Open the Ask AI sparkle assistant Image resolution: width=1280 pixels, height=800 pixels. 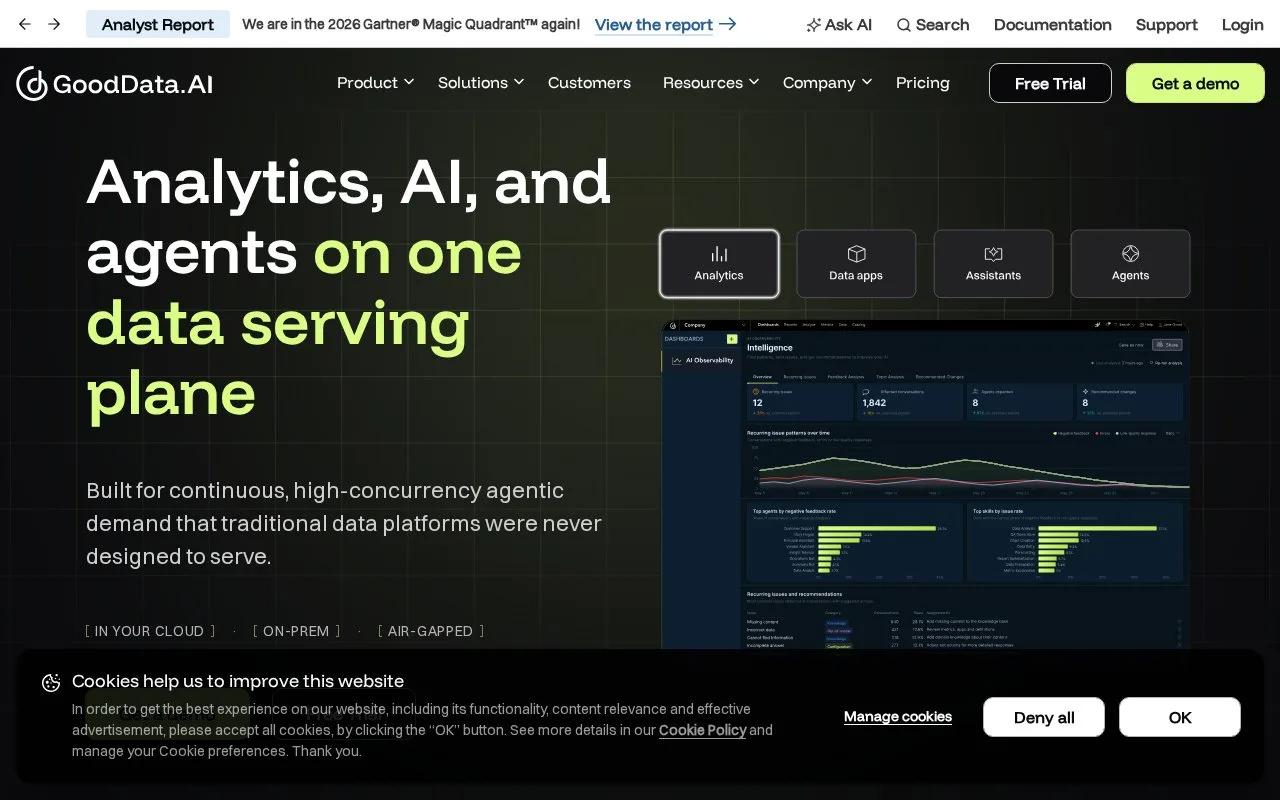coord(839,24)
